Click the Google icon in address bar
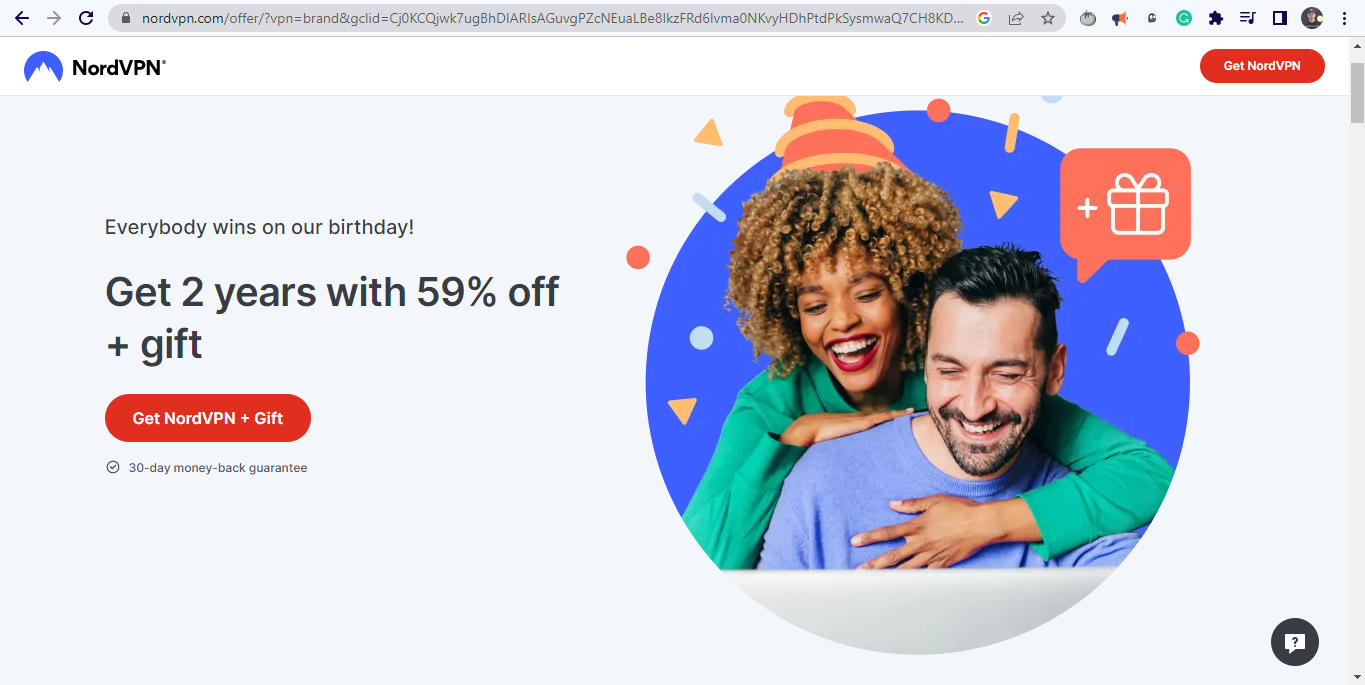 click(984, 18)
